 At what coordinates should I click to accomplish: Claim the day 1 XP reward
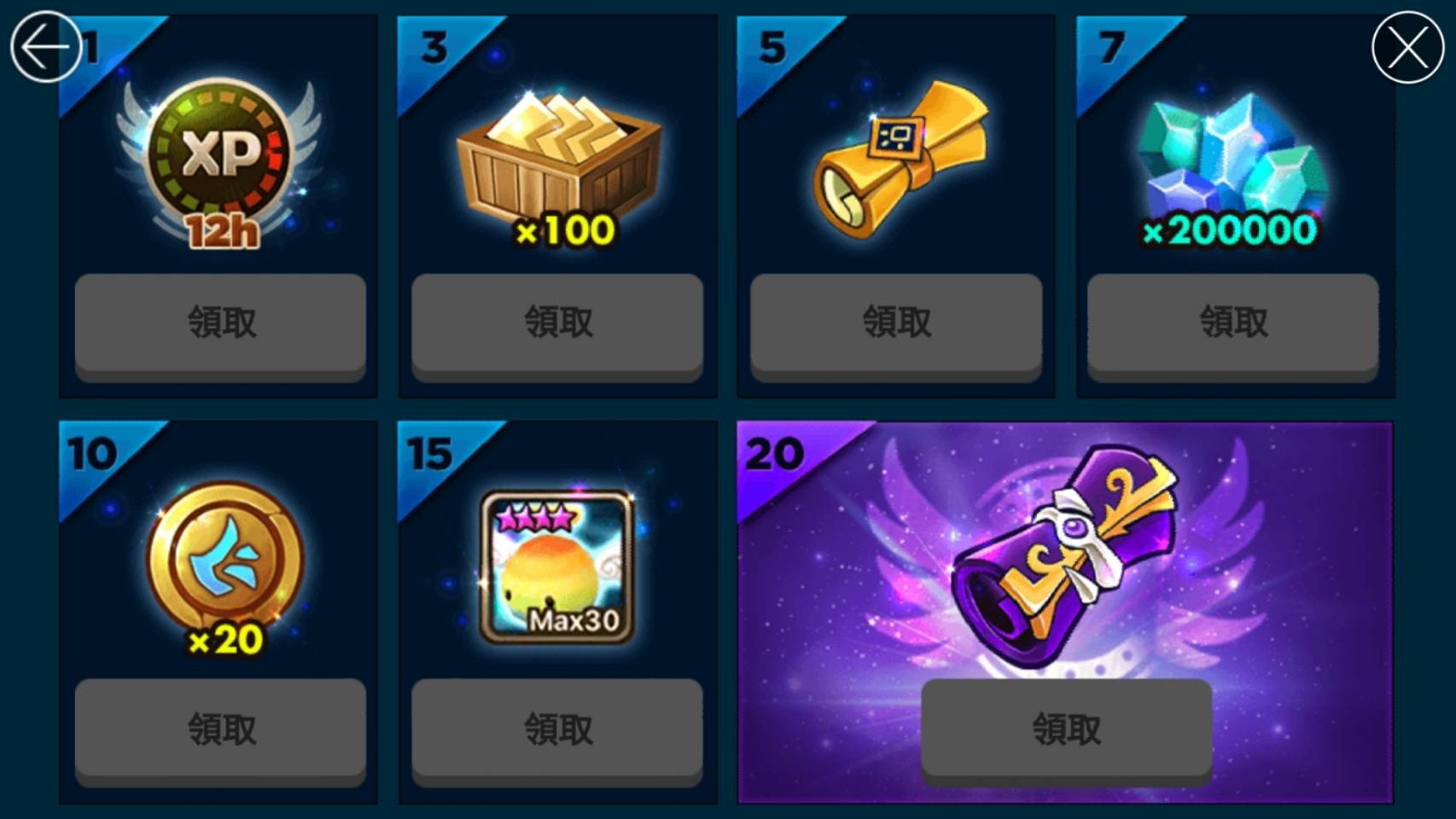(220, 323)
